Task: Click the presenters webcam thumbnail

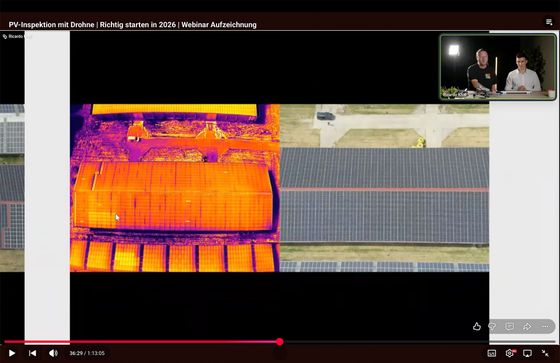Action: [498, 67]
